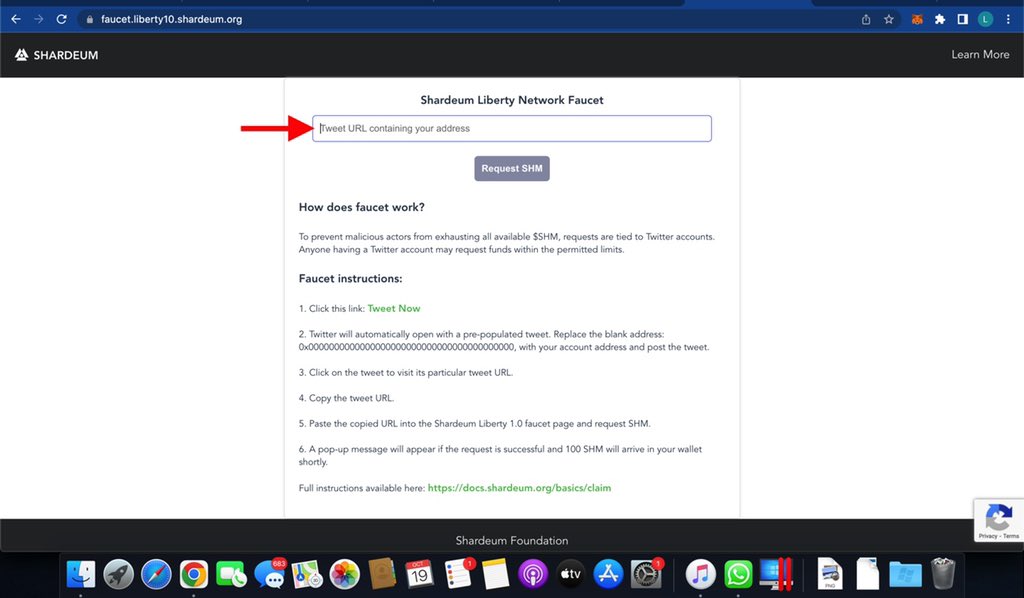Click the Faucet instructions: heading
This screenshot has width=1024, height=598.
pos(350,278)
